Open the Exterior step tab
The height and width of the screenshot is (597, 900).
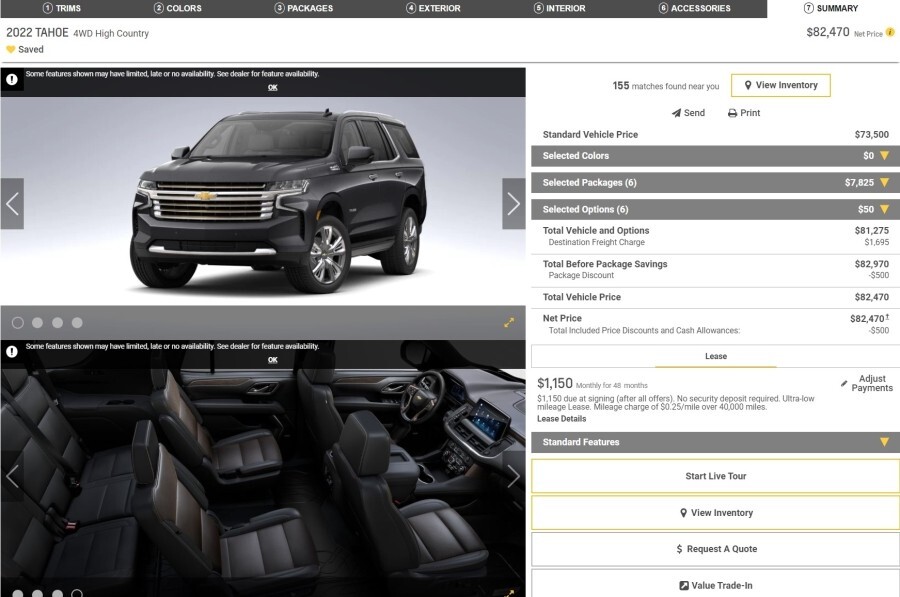(433, 8)
